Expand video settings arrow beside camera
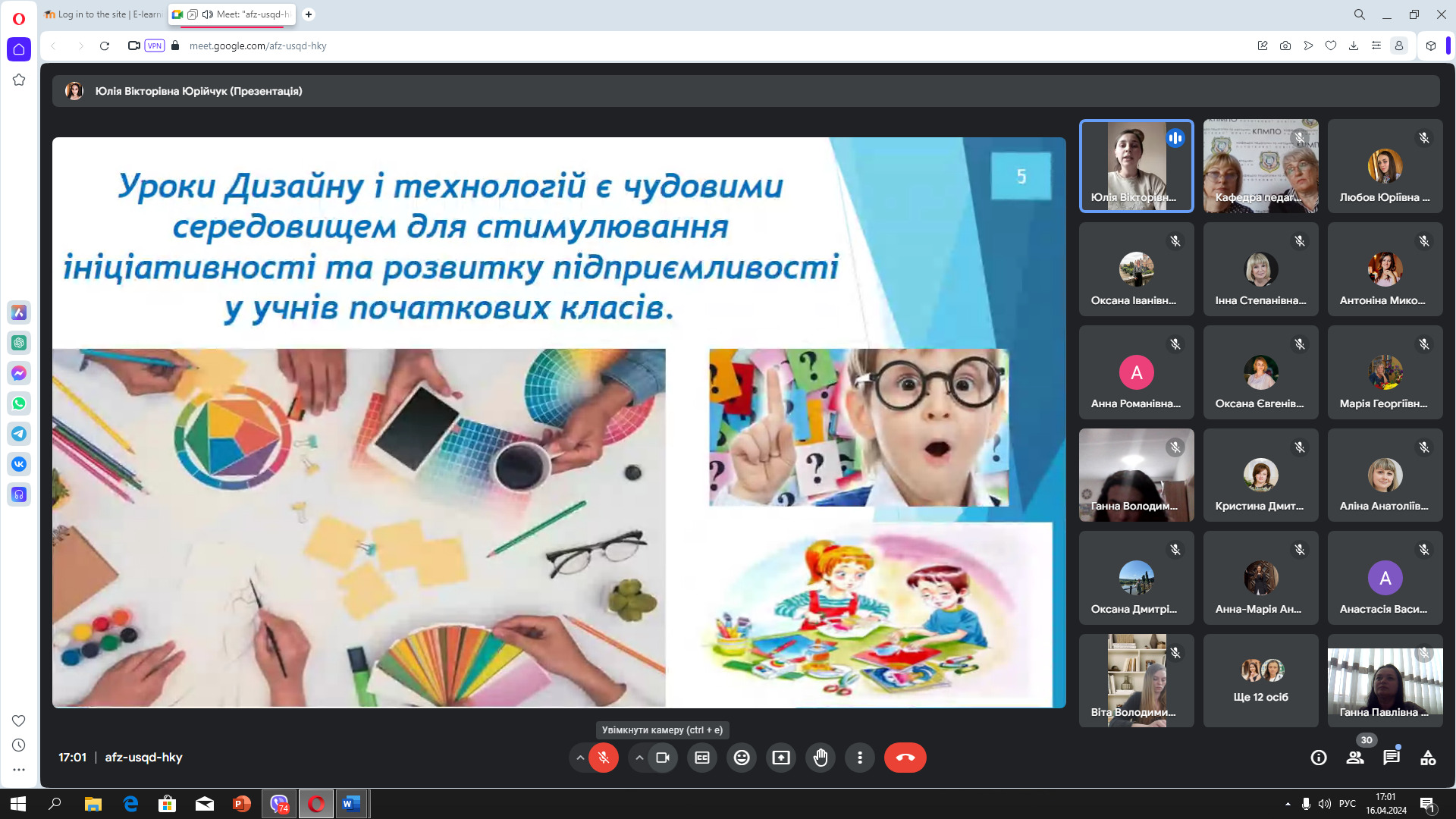1456x819 pixels. (x=639, y=758)
